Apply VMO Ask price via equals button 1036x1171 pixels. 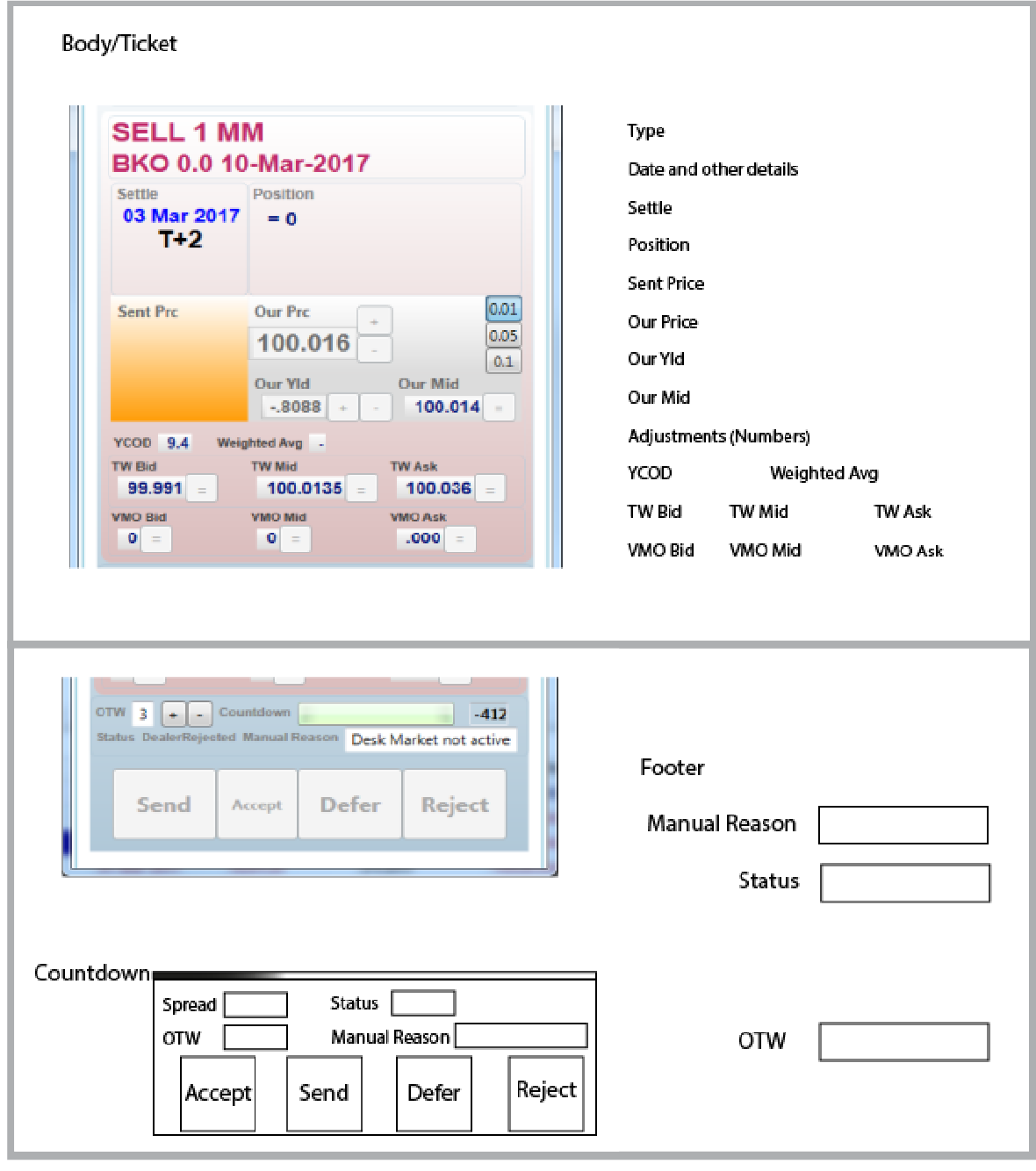click(459, 539)
